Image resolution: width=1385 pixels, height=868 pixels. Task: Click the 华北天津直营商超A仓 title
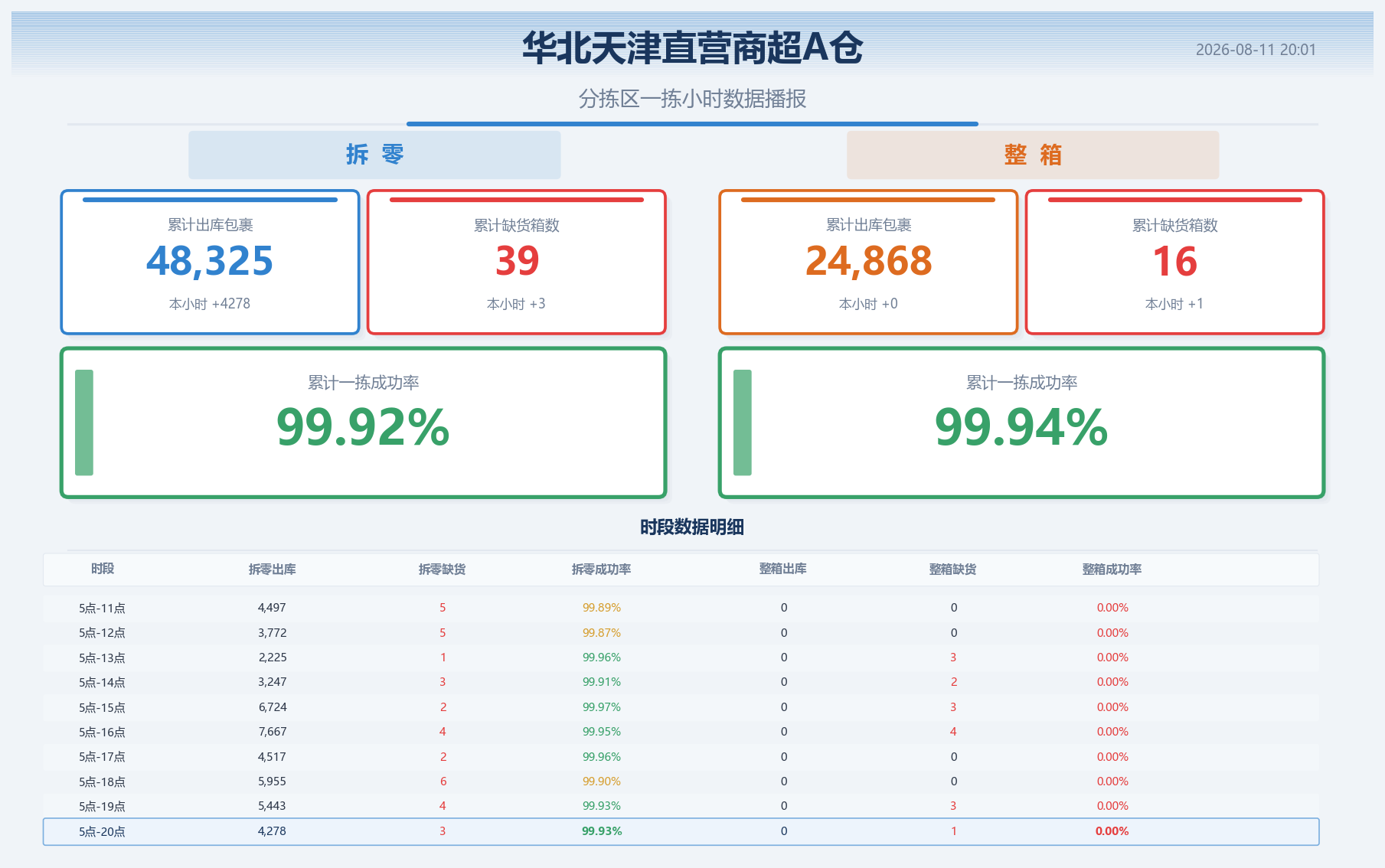click(x=692, y=47)
